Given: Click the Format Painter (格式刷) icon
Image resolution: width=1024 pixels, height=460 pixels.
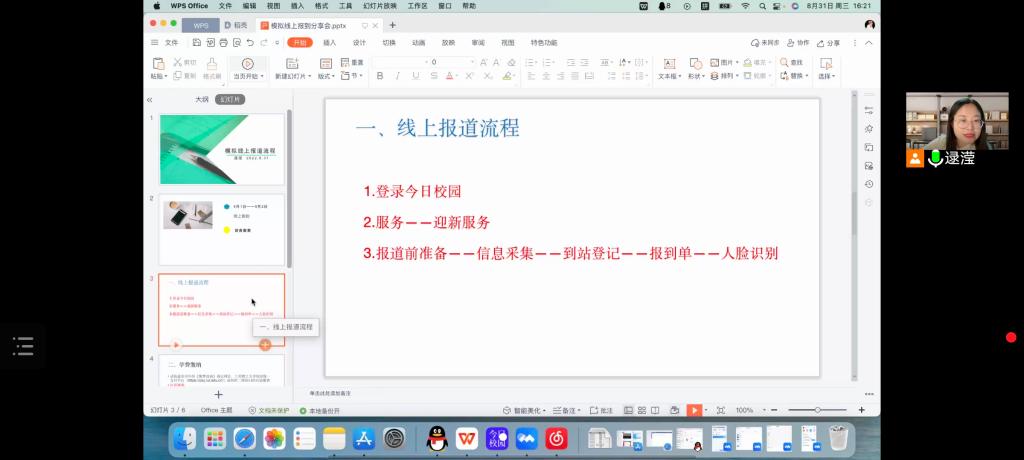Looking at the screenshot, I should click(x=212, y=63).
